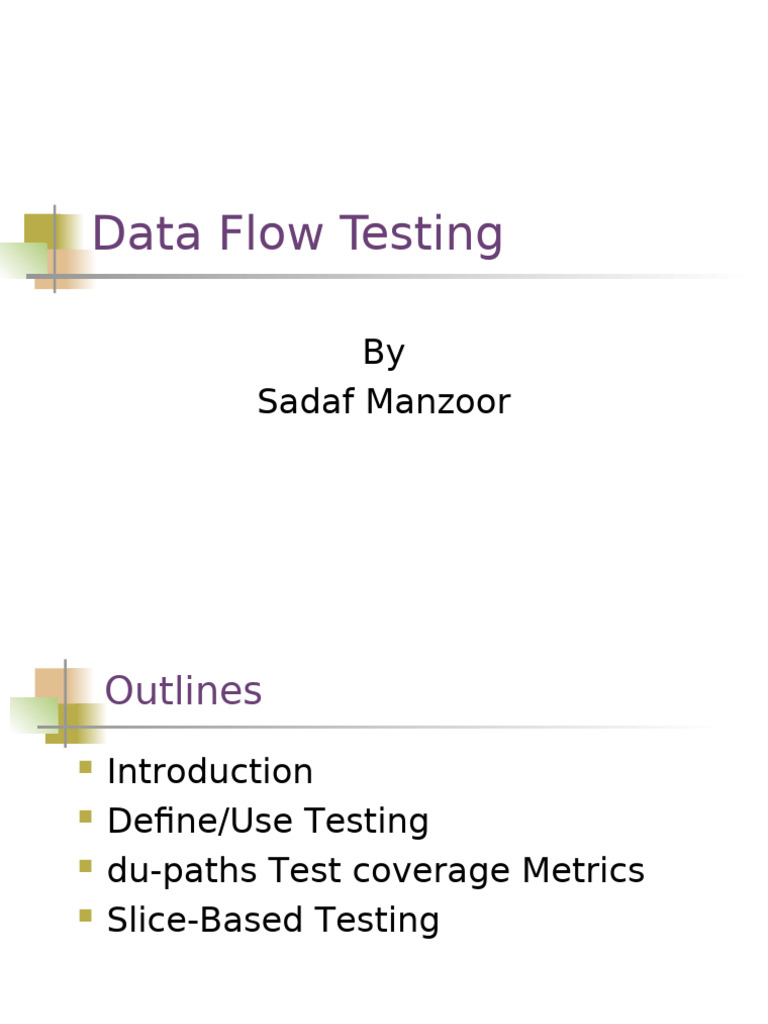Select the bullet marker next to Define/Use Testing
The width and height of the screenshot is (768, 1024).
point(85,817)
